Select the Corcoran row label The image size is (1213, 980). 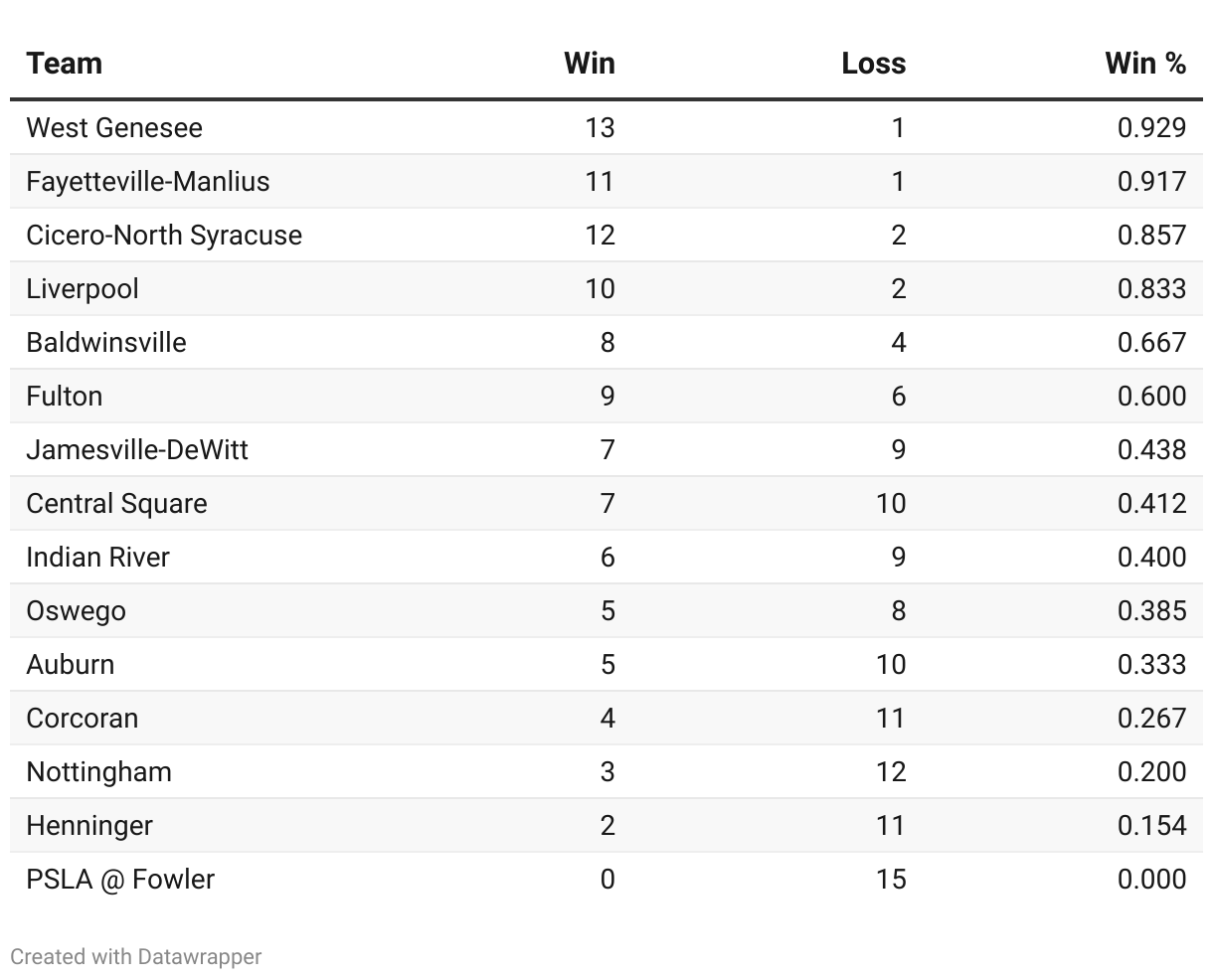click(x=83, y=719)
